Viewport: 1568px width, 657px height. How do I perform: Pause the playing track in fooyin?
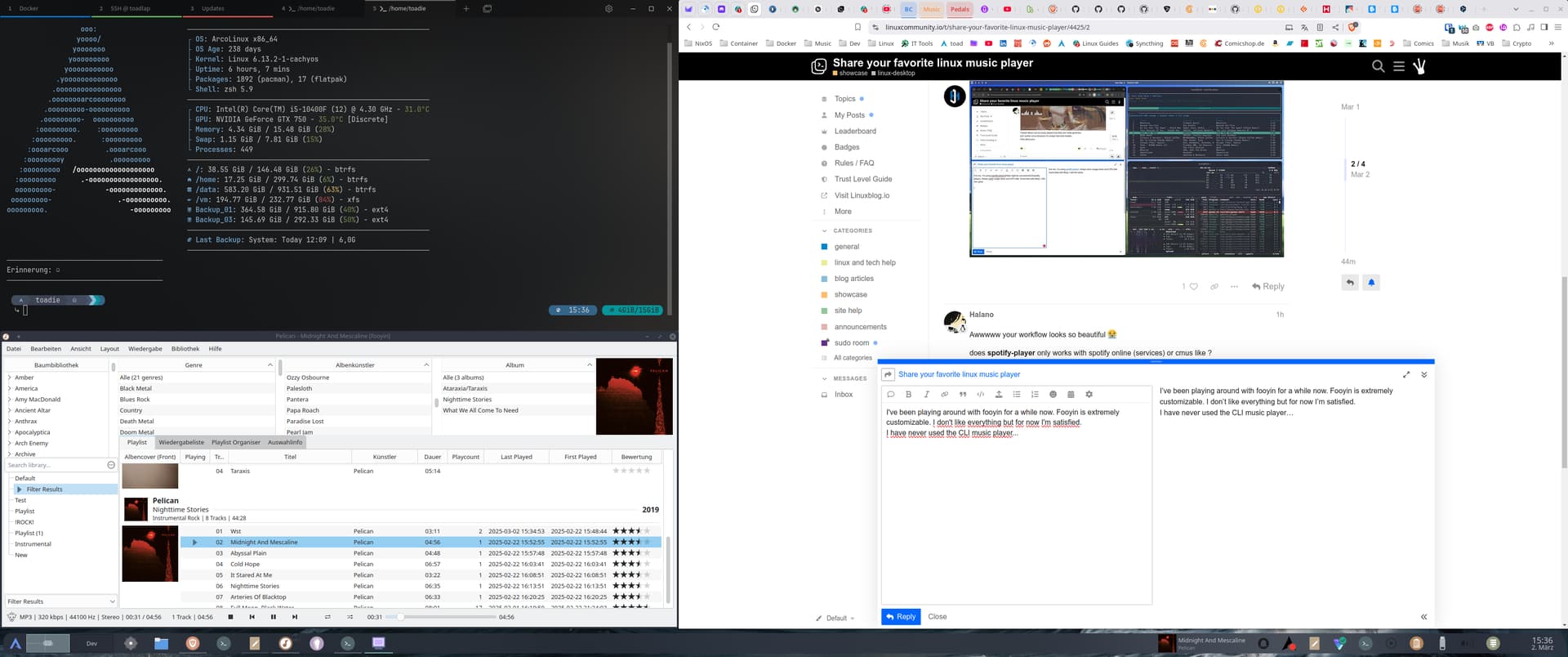[273, 617]
